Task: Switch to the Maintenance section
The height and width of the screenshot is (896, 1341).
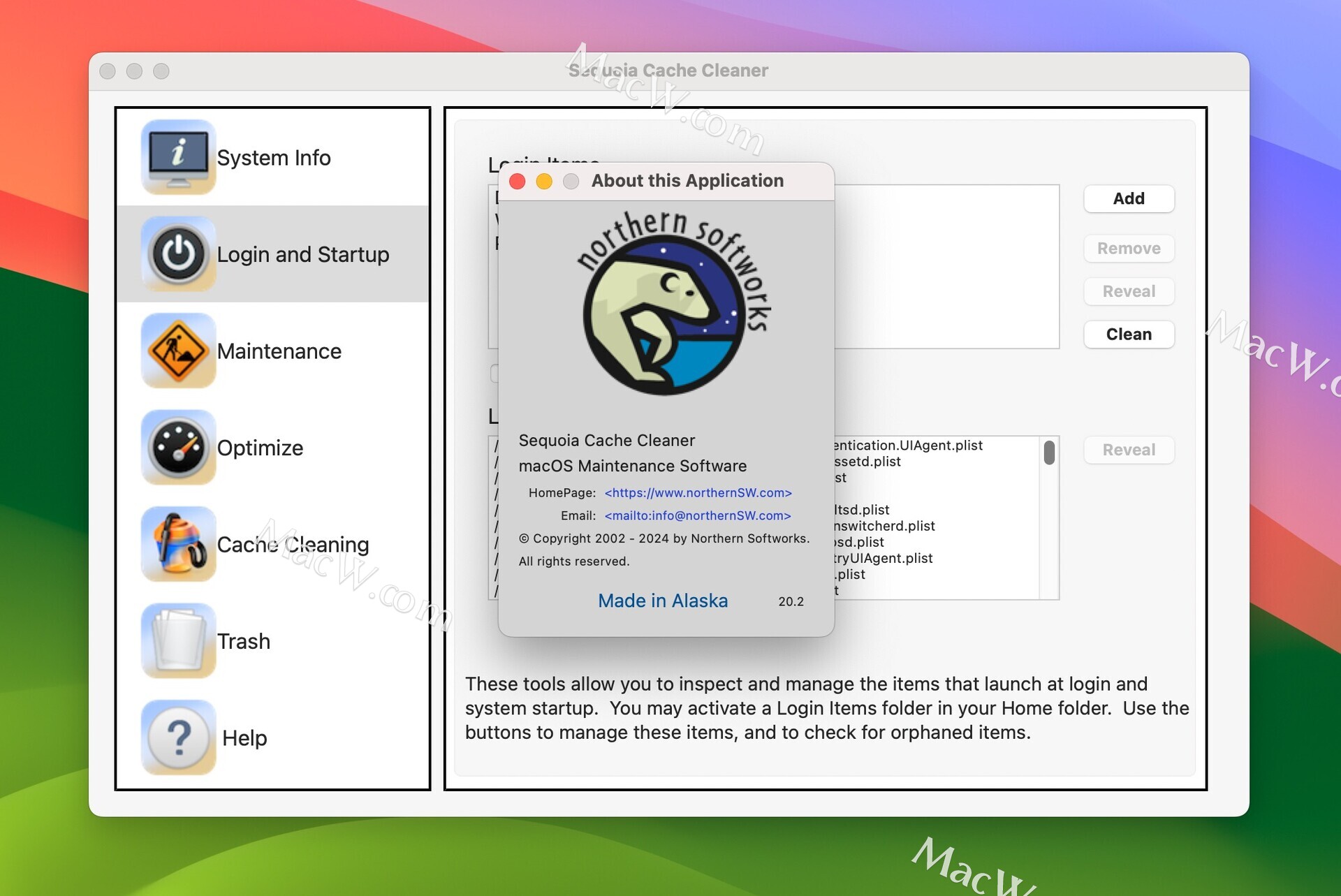Action: (279, 351)
